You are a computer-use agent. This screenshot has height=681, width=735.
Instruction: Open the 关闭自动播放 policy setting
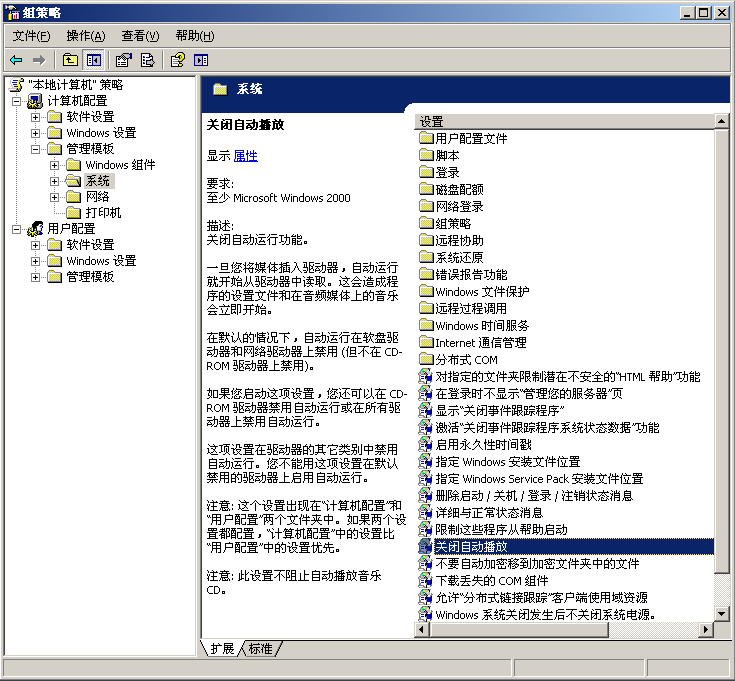click(x=471, y=547)
